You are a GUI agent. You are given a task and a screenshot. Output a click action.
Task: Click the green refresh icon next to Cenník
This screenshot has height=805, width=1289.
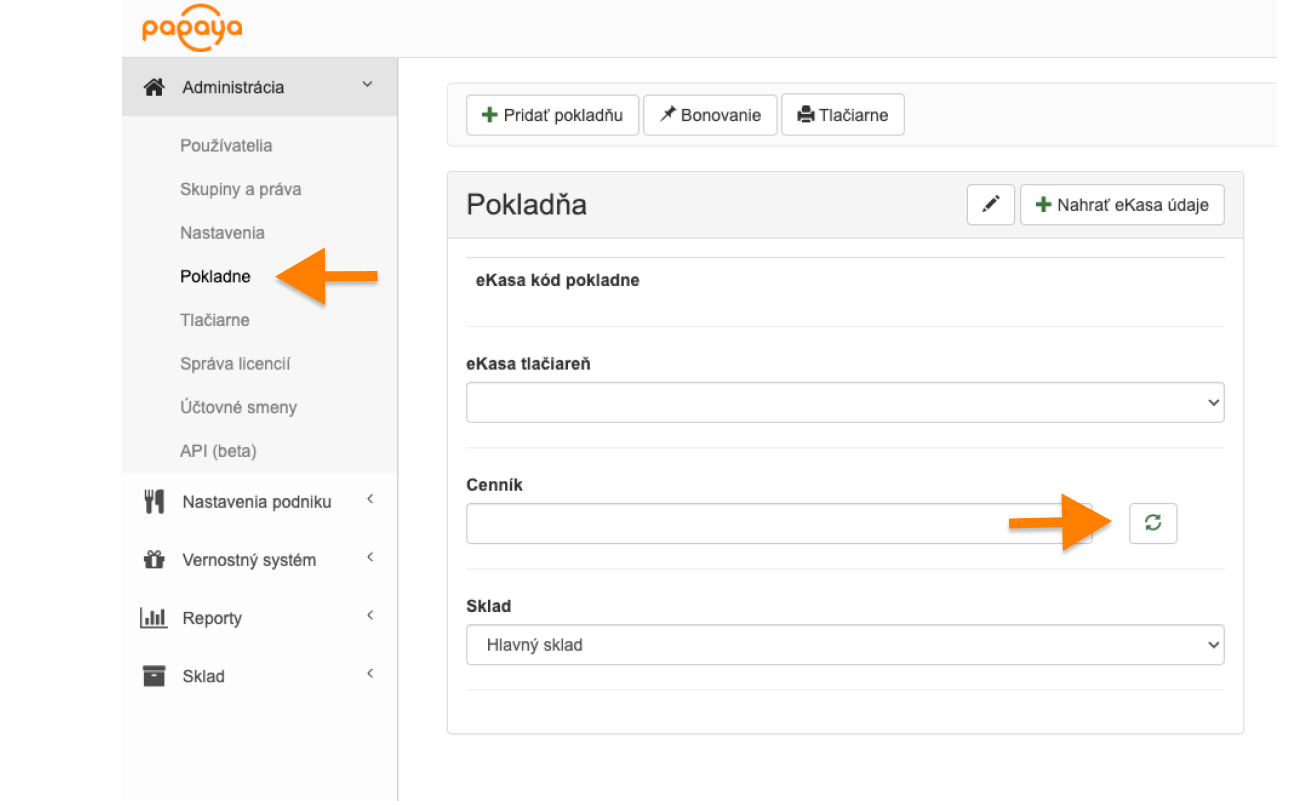click(1153, 523)
